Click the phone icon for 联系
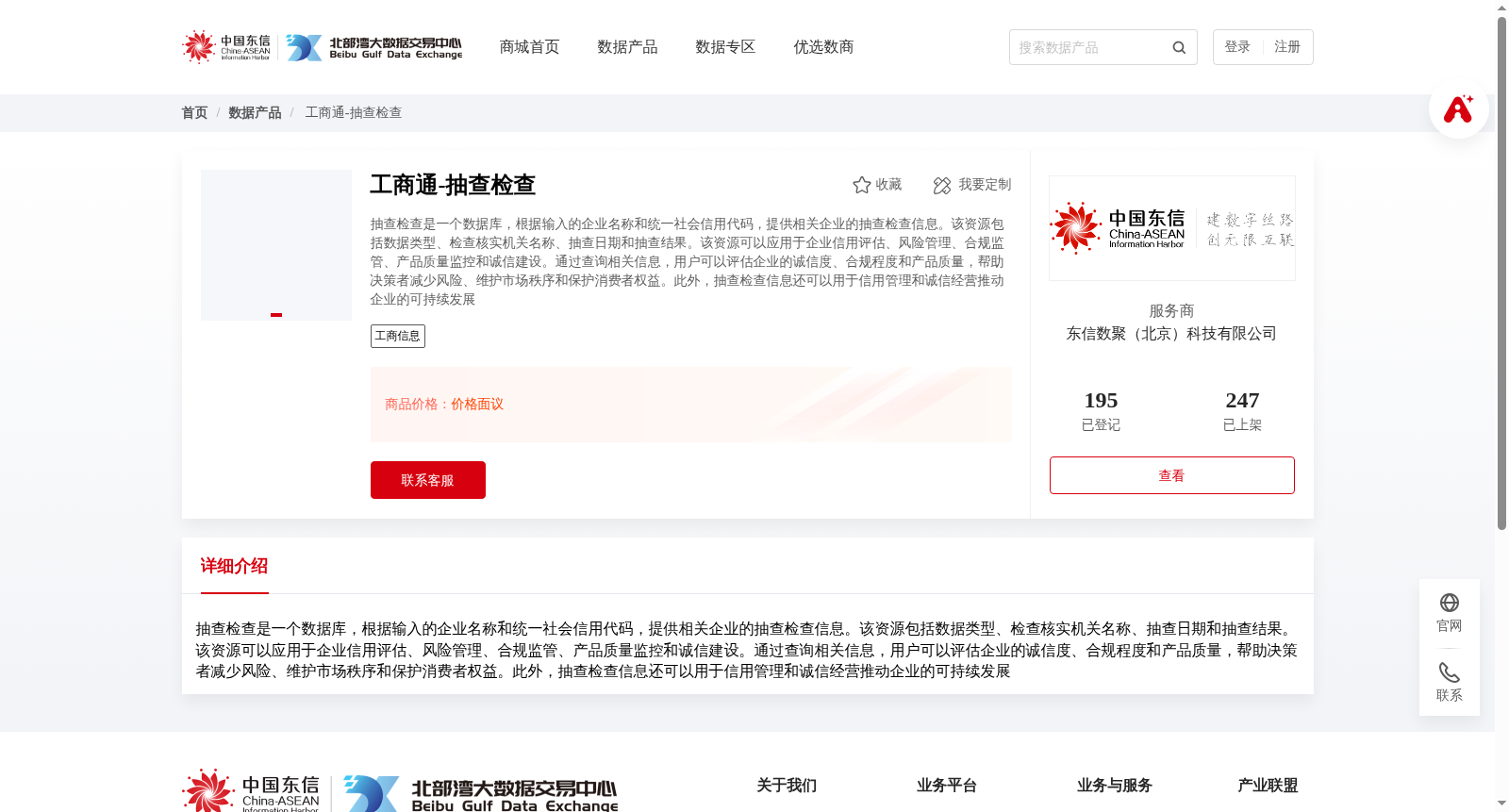1509x812 pixels. (x=1449, y=672)
